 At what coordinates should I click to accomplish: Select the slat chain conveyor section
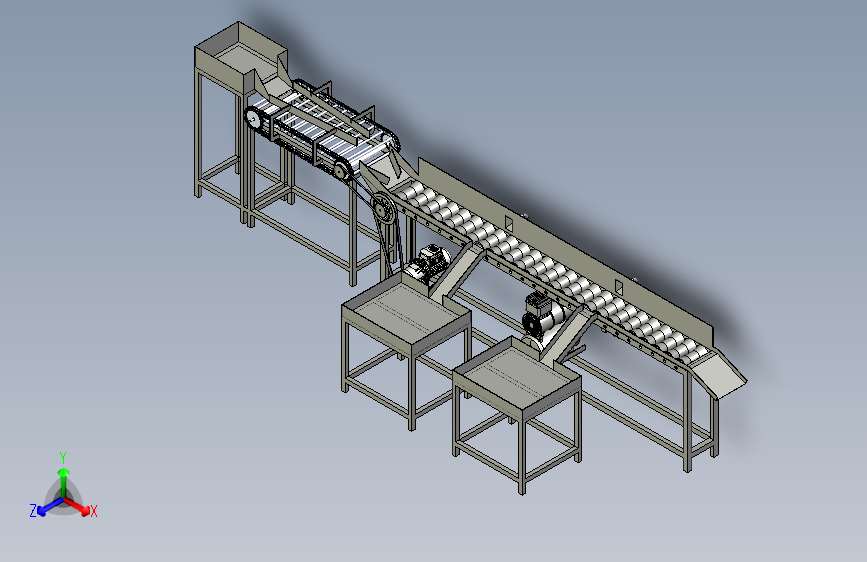point(323,130)
